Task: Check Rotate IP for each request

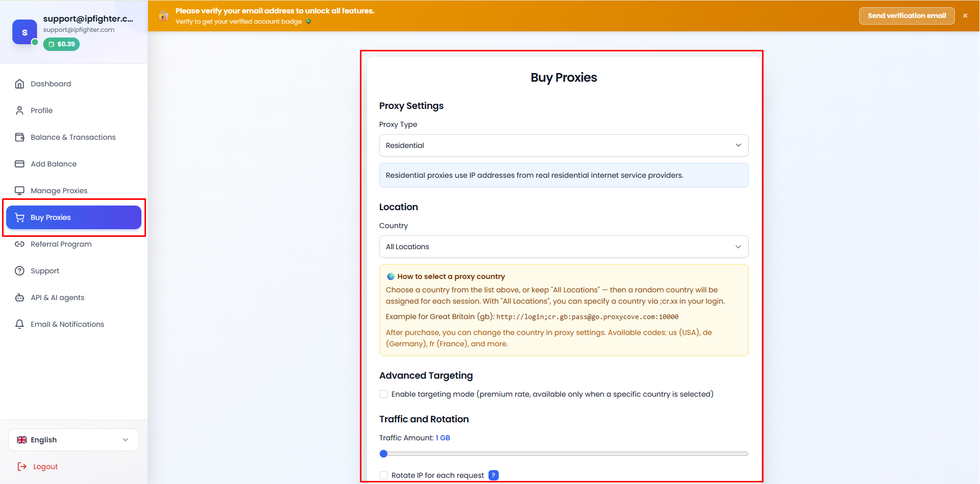Action: coord(384,475)
